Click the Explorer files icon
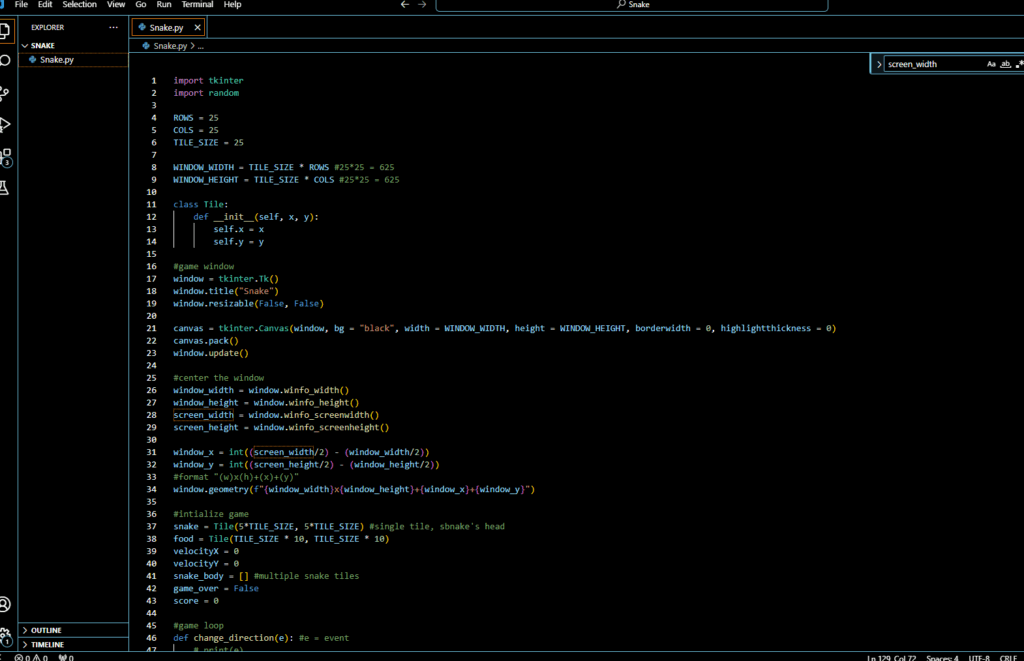The width and height of the screenshot is (1024, 661). click(x=5, y=29)
